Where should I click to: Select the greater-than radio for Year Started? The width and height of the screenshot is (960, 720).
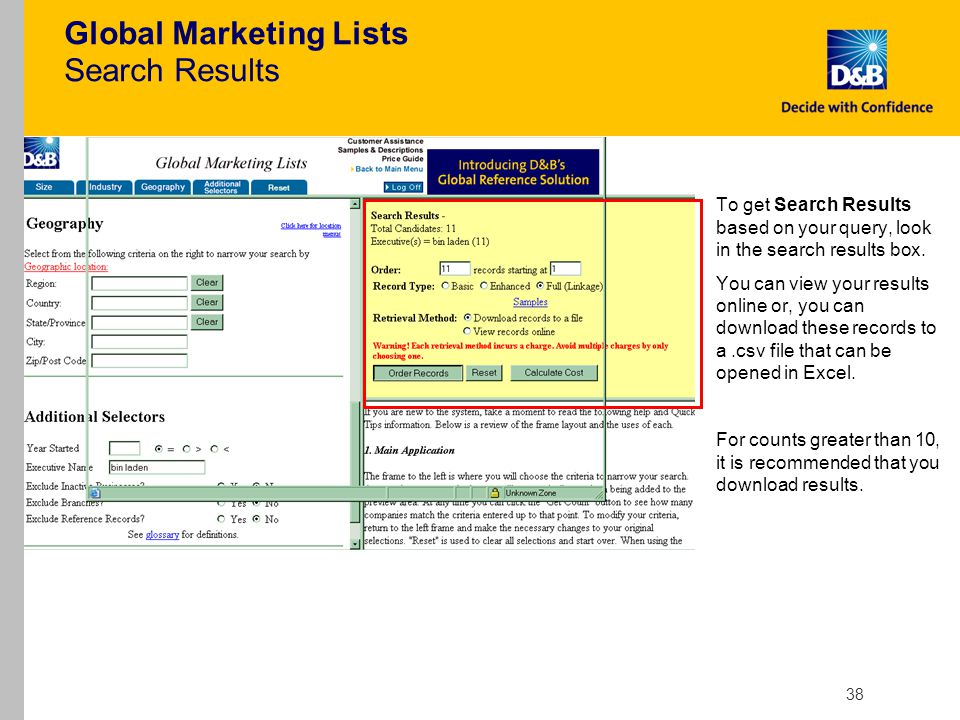point(186,449)
